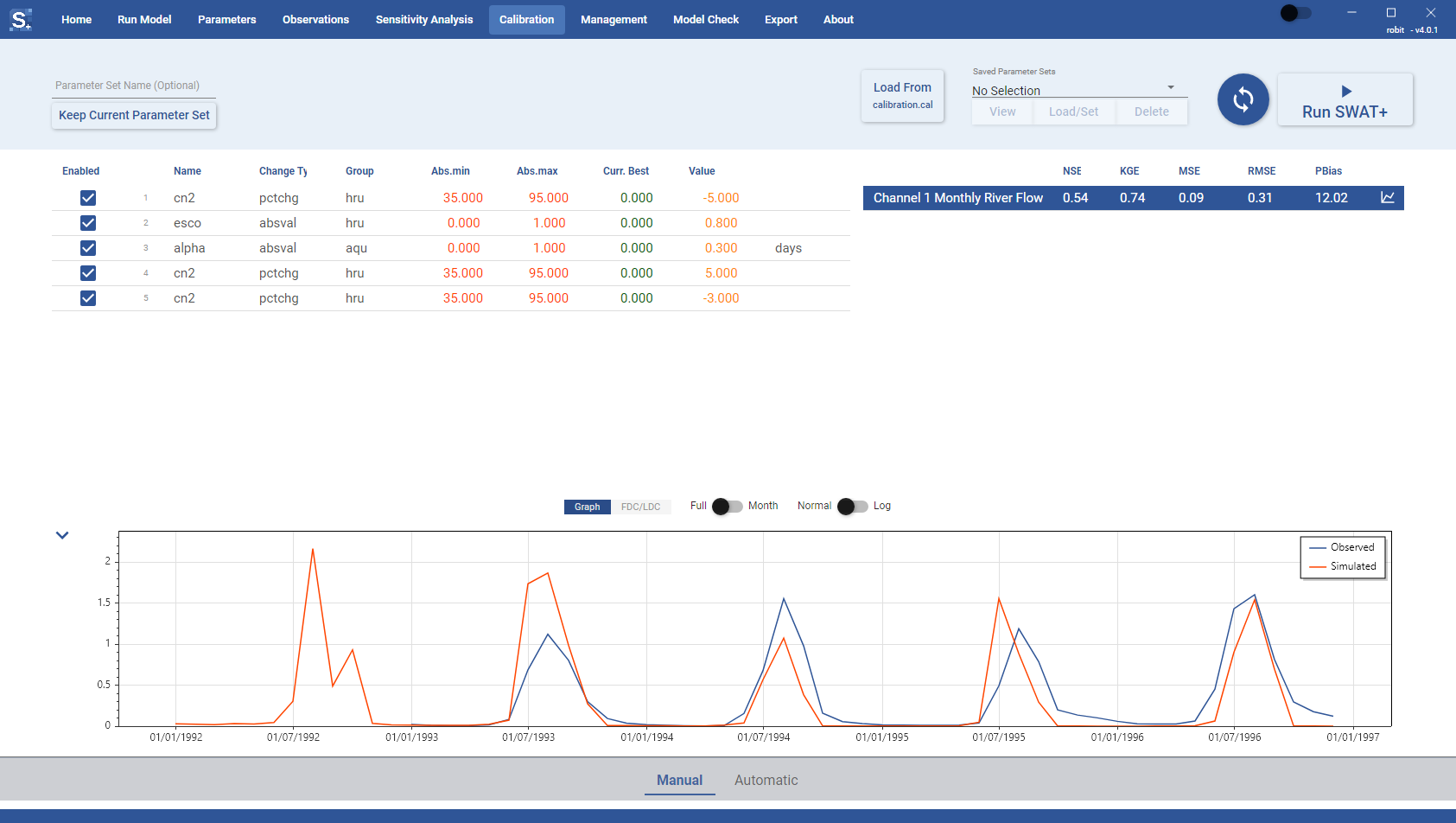Edit the alpha value 0.300

(722, 248)
